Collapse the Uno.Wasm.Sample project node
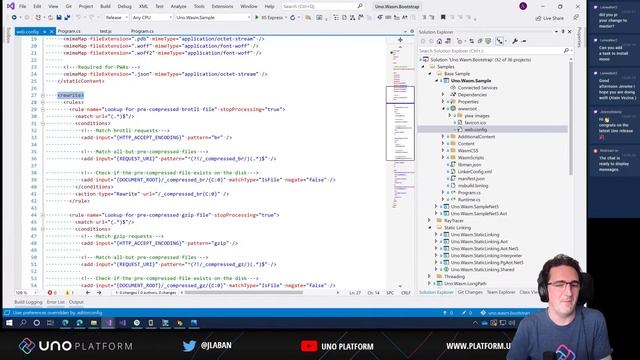Viewport: 640px width, 360px height. coord(436,81)
